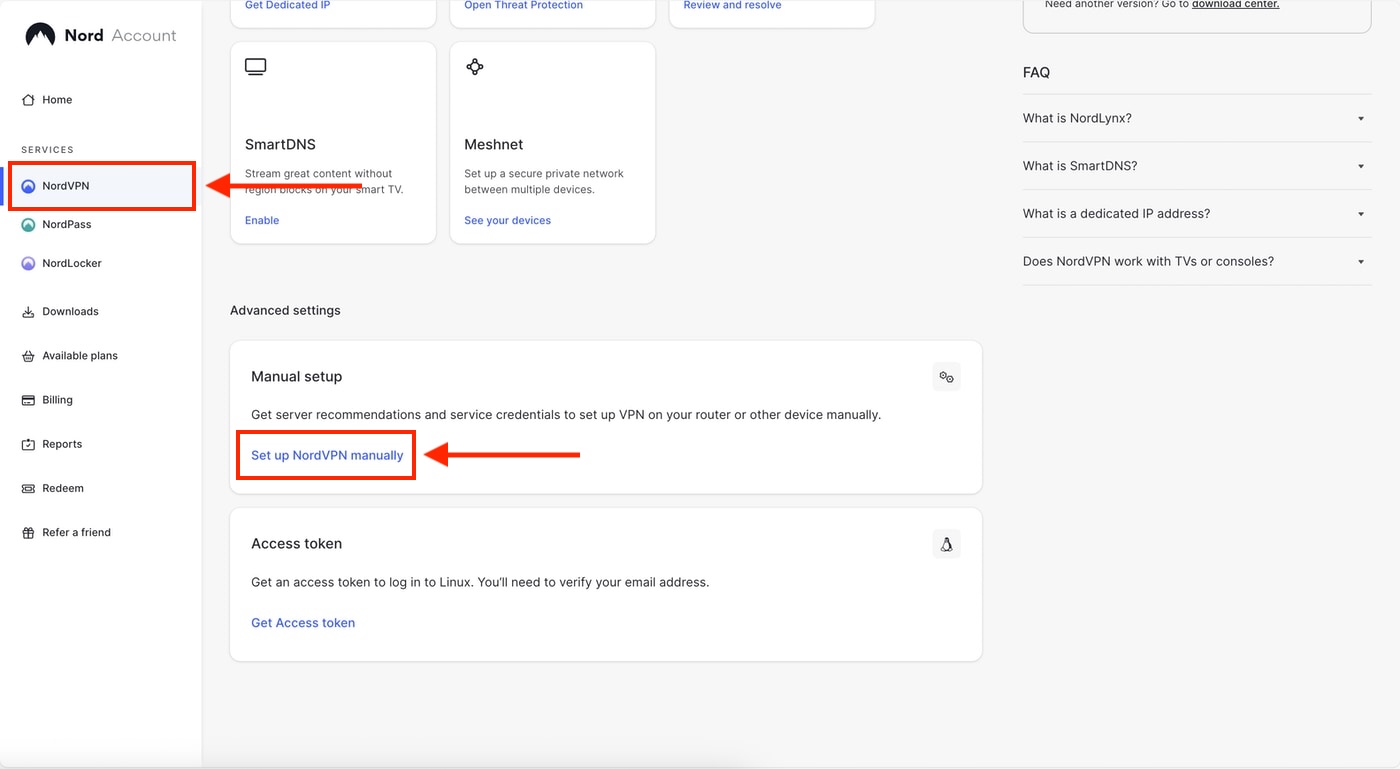Click the Available plans bag icon
The image size is (1400, 769).
(28, 356)
